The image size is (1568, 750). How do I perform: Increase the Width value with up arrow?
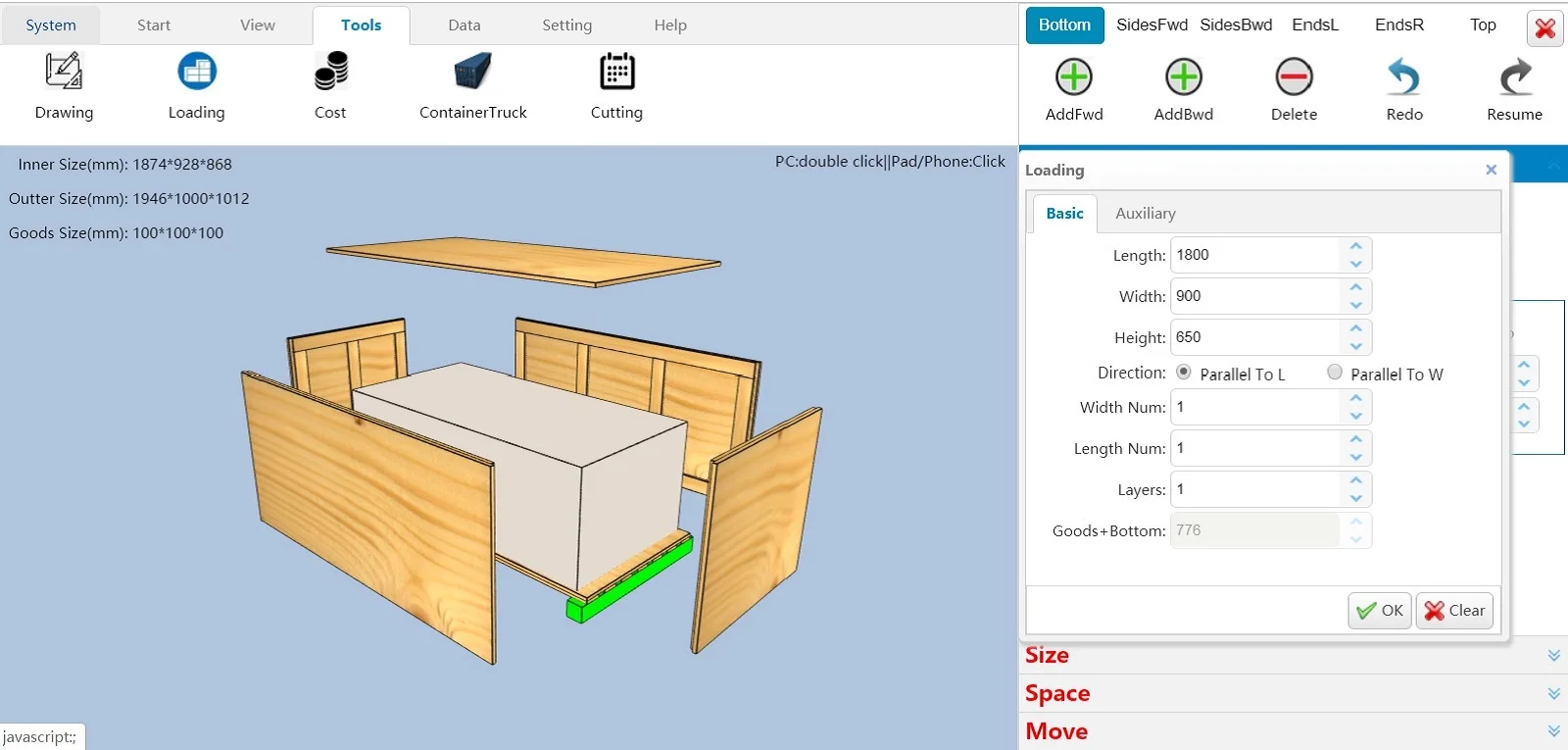click(1355, 287)
